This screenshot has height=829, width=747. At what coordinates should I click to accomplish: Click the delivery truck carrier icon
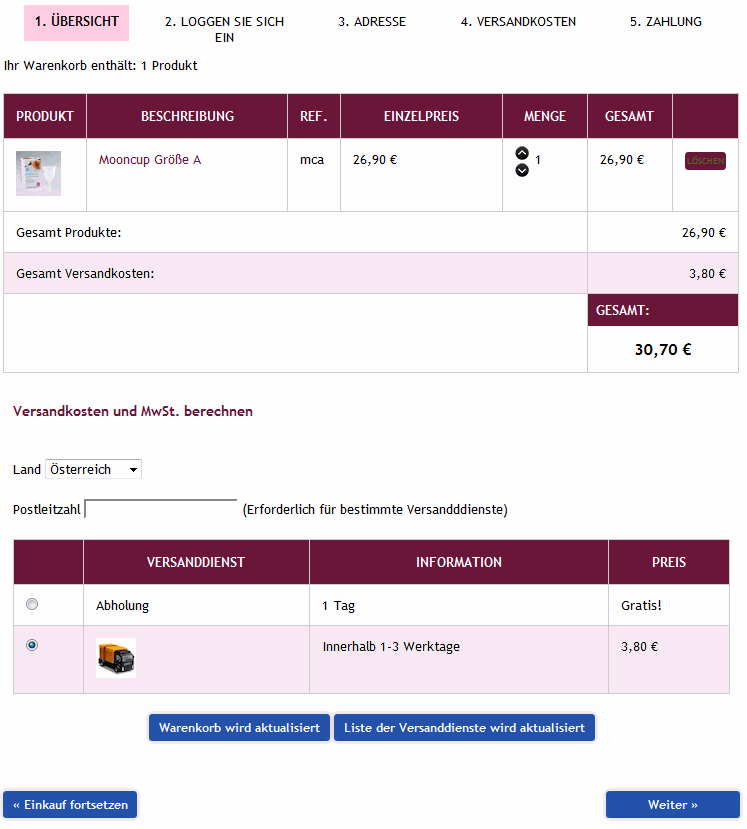click(116, 657)
